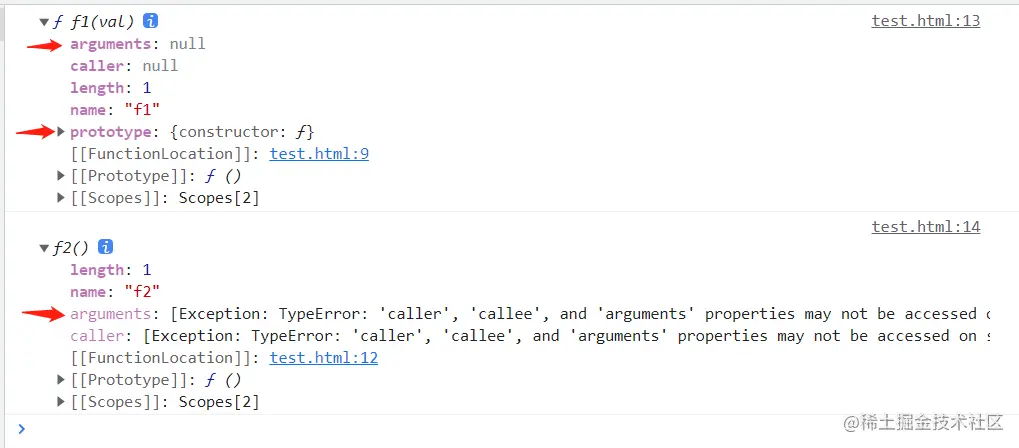Expand [[Scopes]] entry under f1
This screenshot has height=448, width=1019.
tap(62, 198)
